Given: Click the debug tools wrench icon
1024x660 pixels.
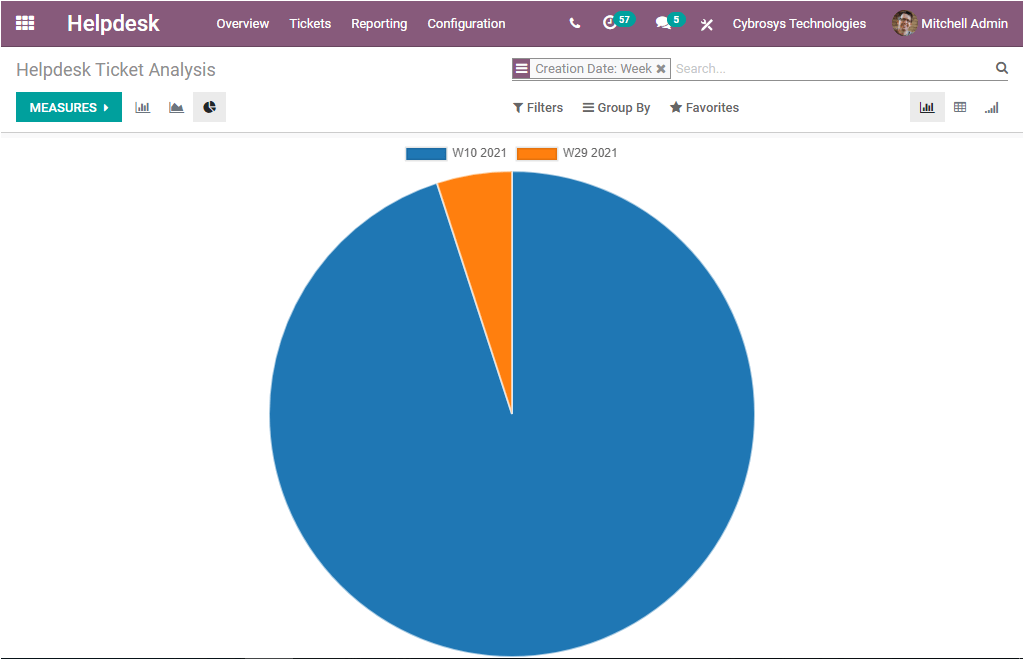Looking at the screenshot, I should tap(707, 25).
